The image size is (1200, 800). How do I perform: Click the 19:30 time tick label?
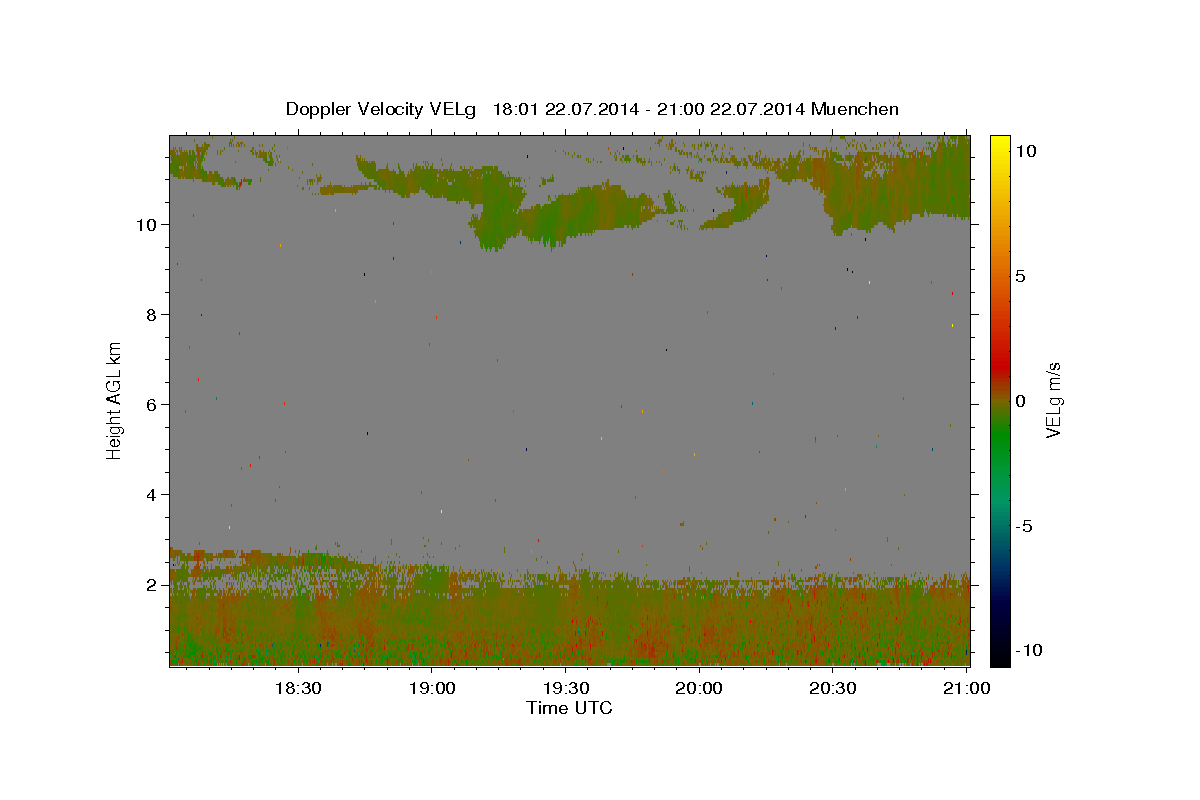coord(565,688)
